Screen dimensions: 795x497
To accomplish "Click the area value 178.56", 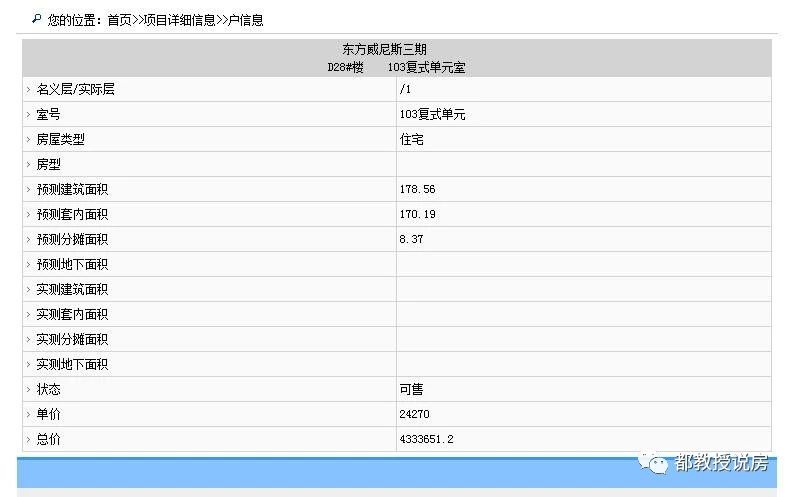I will [417, 189].
